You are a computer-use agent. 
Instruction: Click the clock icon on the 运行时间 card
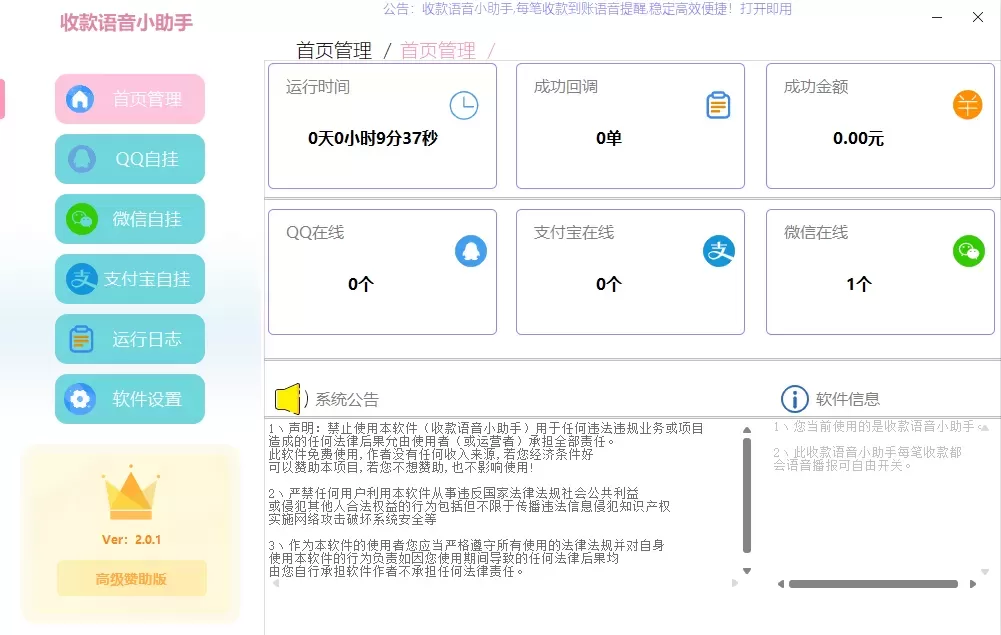pos(463,104)
